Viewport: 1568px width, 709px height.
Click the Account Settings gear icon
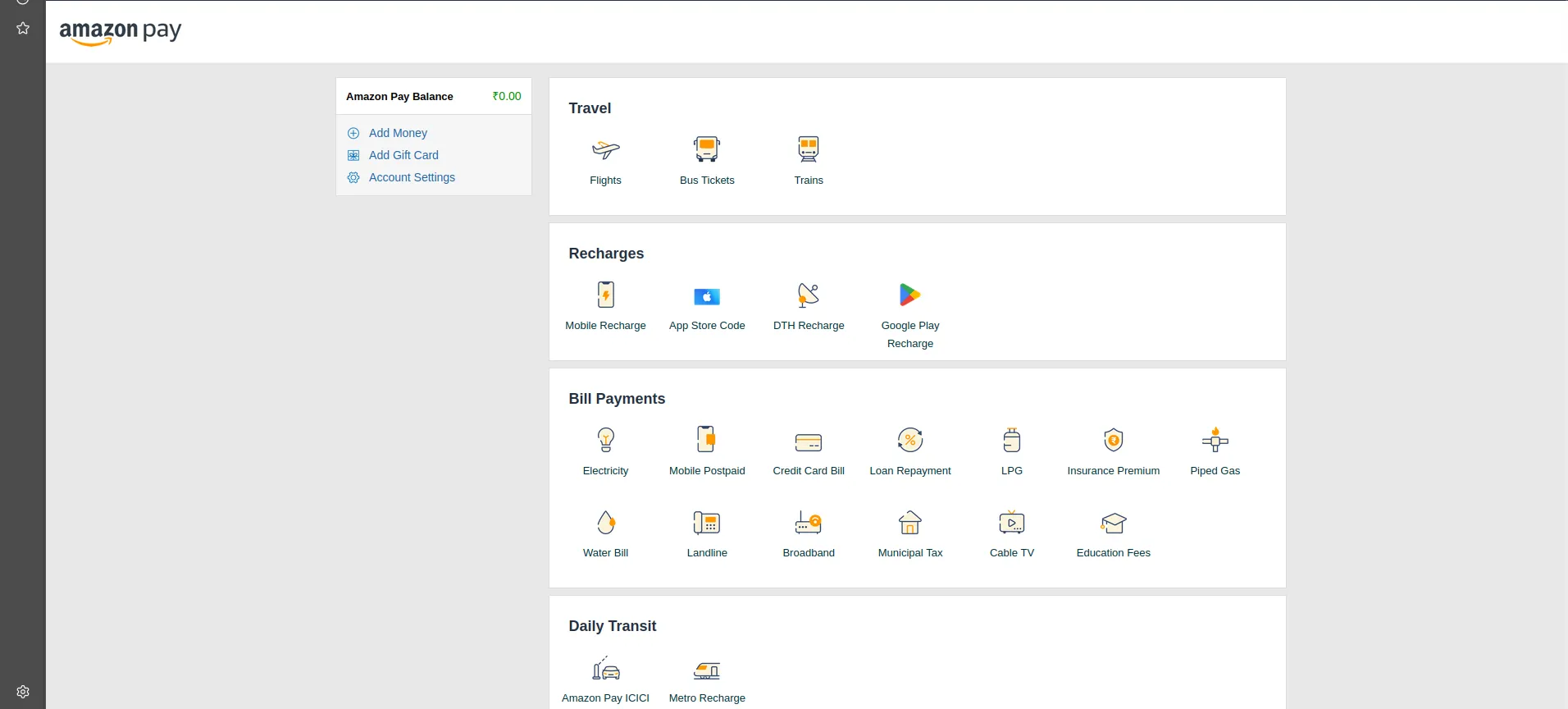coord(353,177)
